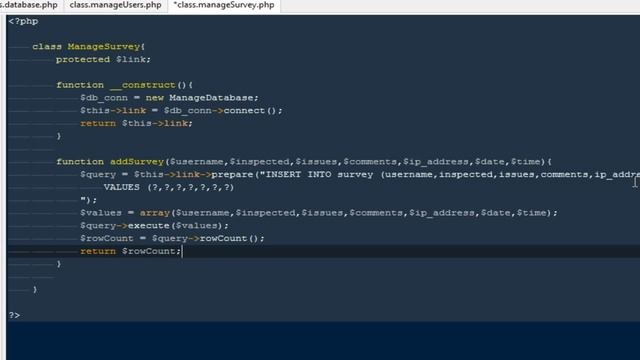640x360 pixels.
Task: Click the 'array' keyword in $values line
Action: click(155, 213)
